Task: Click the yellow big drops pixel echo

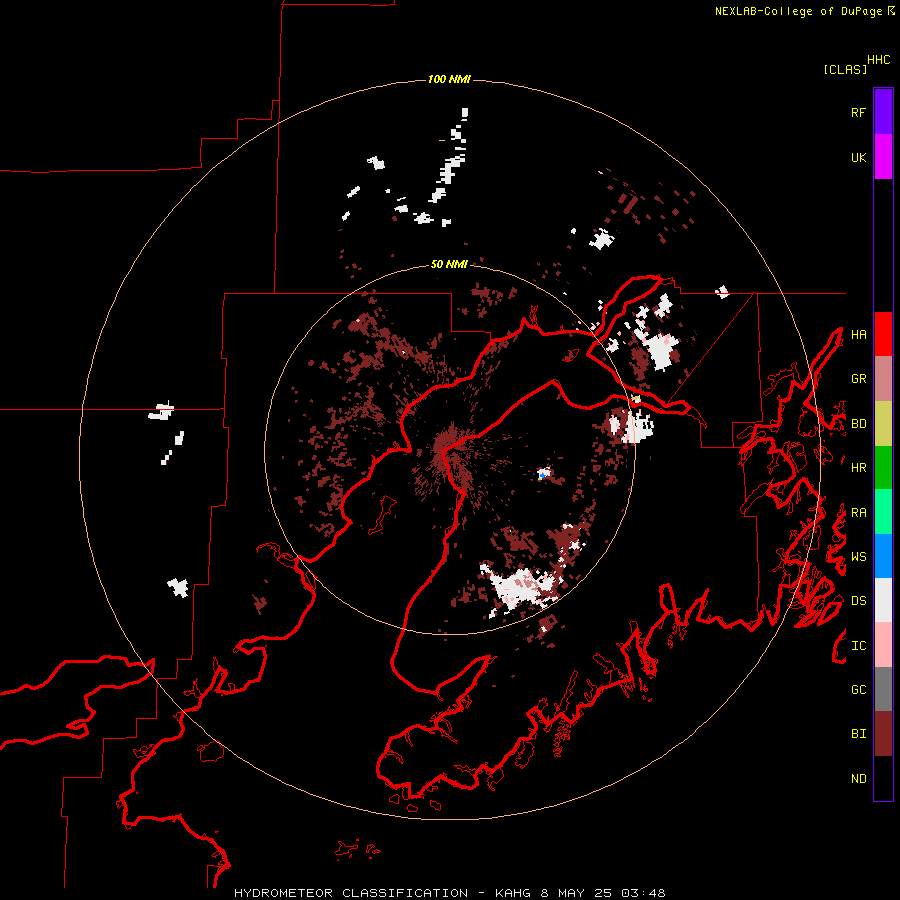Action: (637, 398)
